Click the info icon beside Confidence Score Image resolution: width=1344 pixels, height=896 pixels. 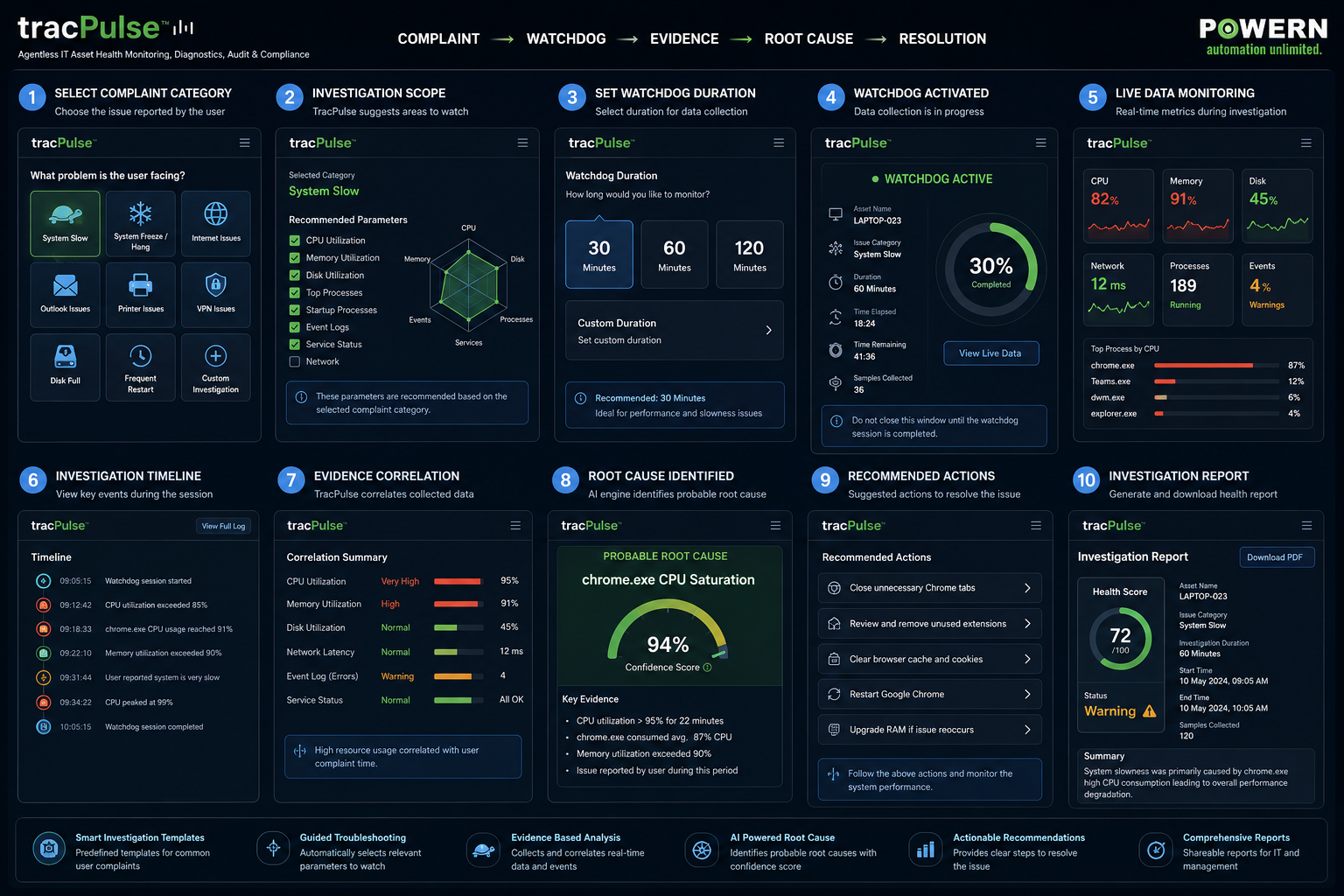[708, 667]
